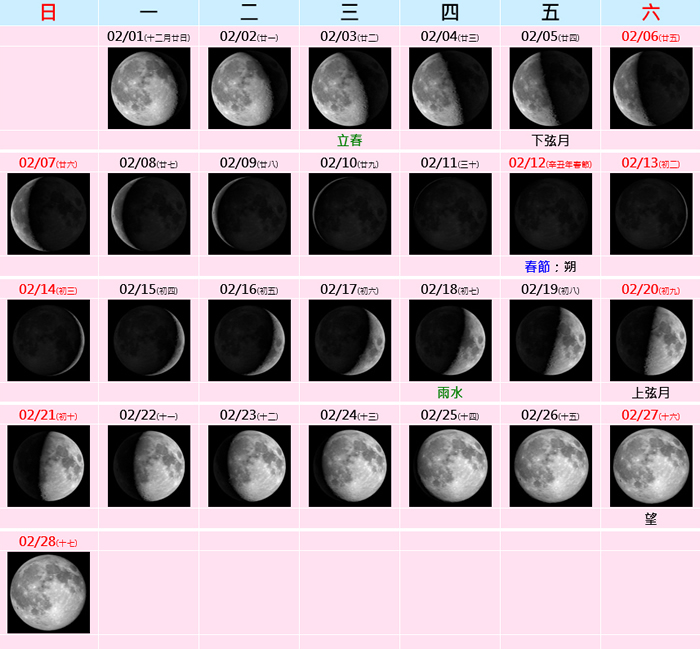Viewport: 700px width, 649px height.
Task: Open the full moon image for 02/27
Action: pyautogui.click(x=651, y=466)
